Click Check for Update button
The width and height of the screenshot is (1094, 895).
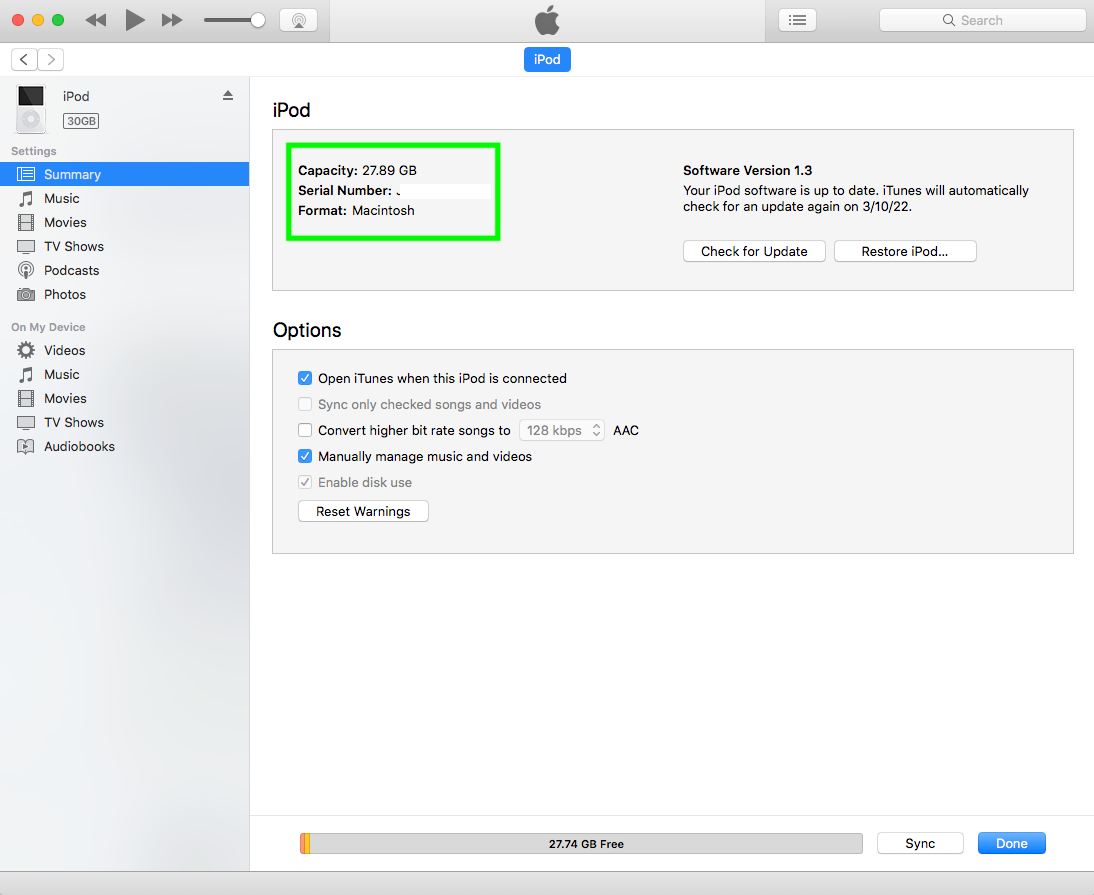point(754,251)
